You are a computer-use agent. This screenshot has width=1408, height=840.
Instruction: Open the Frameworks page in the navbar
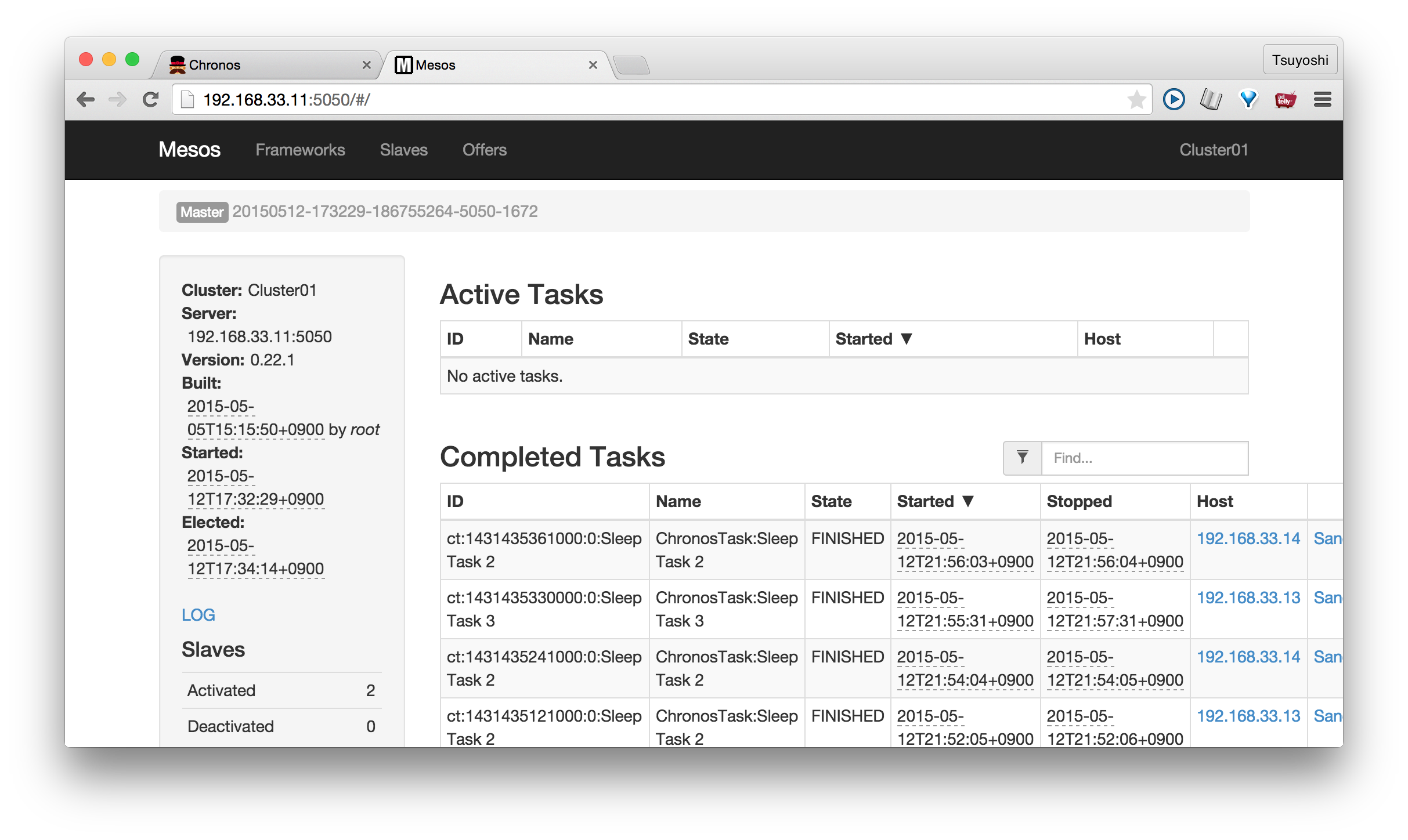point(300,150)
